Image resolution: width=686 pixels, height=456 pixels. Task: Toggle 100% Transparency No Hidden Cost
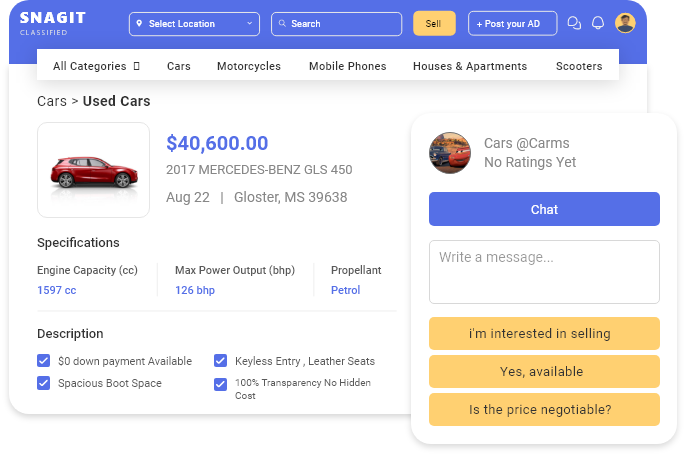(220, 384)
